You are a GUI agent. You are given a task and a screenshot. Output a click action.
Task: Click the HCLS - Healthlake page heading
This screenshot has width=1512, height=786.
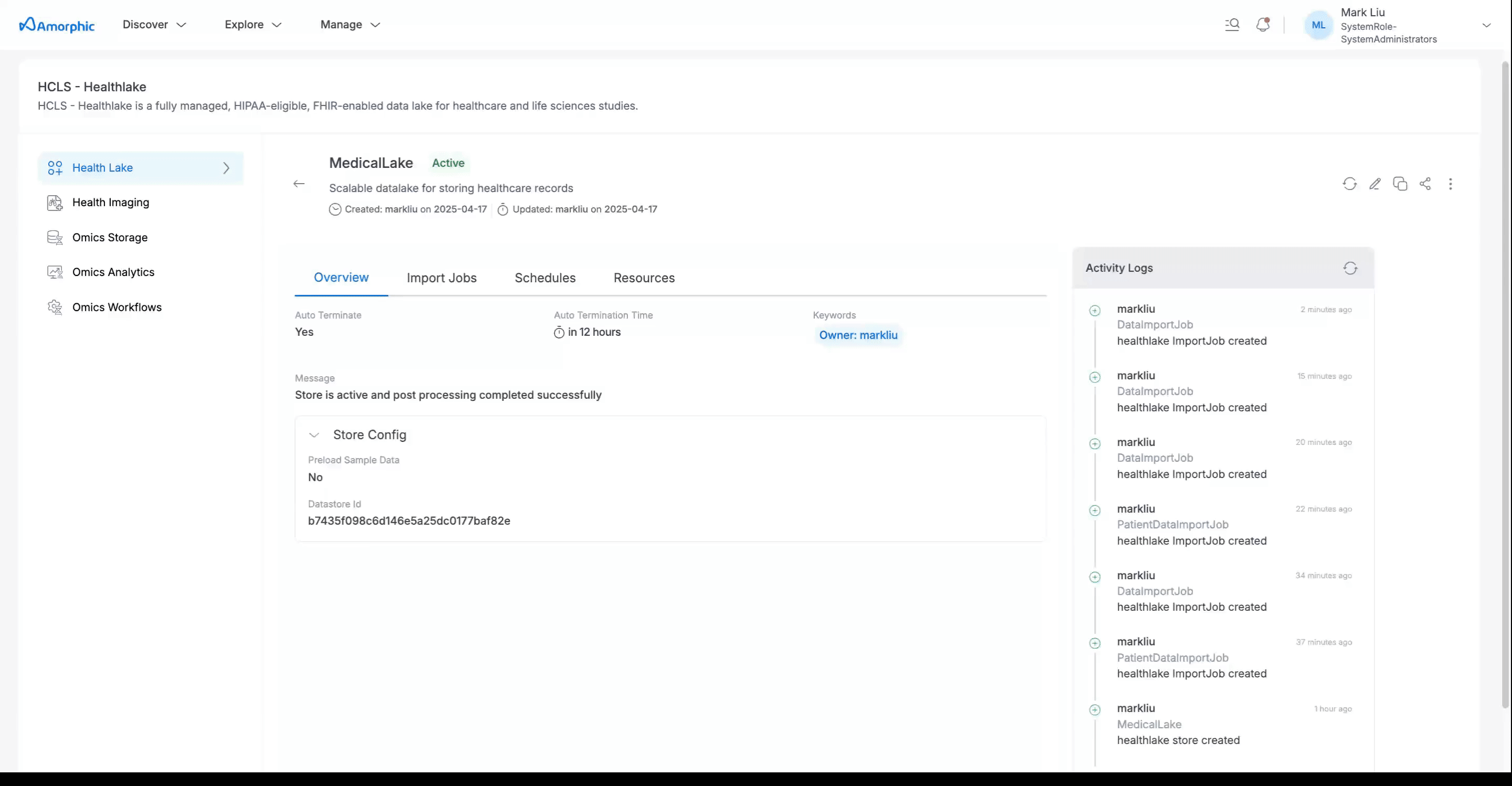(x=92, y=87)
